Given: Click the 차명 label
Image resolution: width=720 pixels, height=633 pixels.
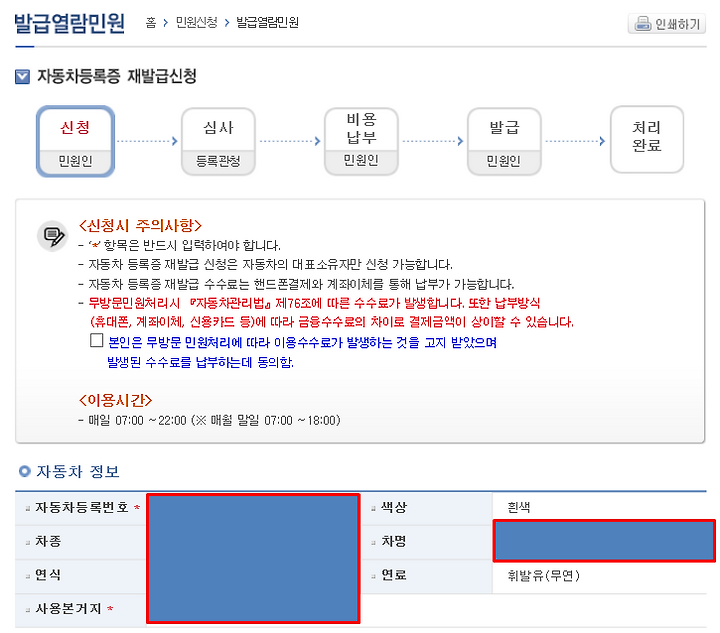Looking at the screenshot, I should (394, 541).
